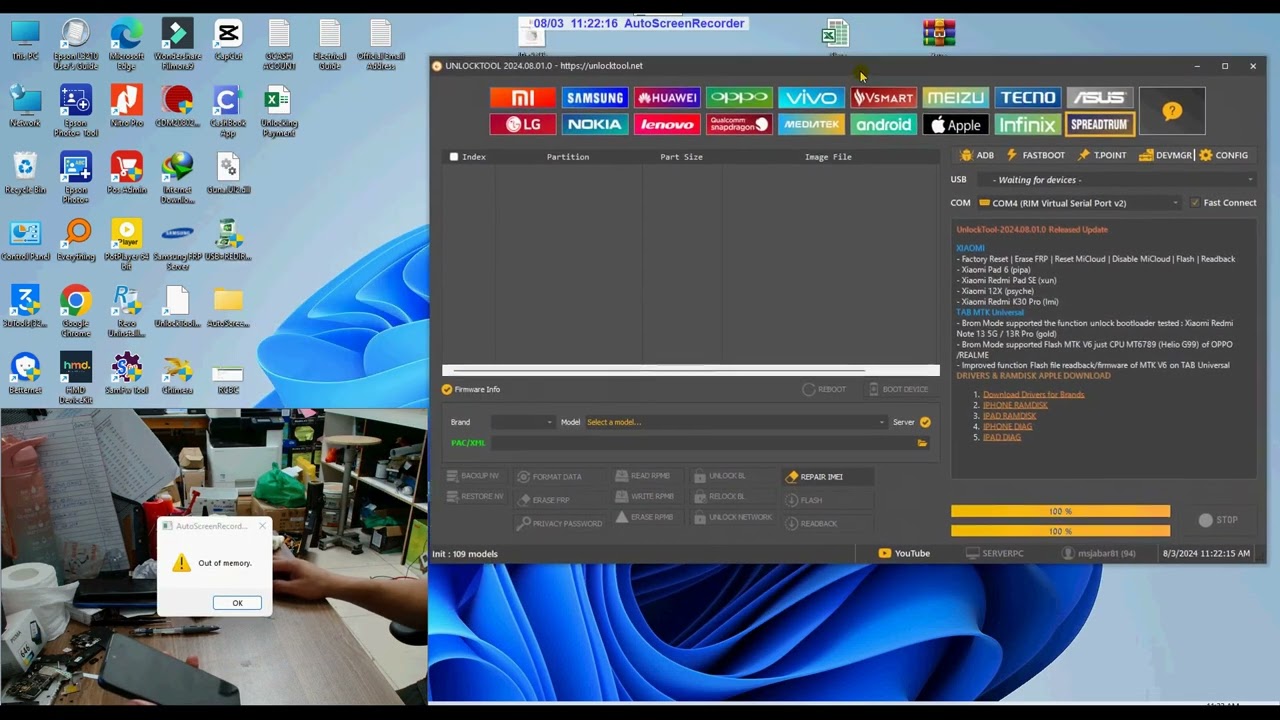Select the green Android tile
This screenshot has height=720, width=1280.
pos(883,125)
